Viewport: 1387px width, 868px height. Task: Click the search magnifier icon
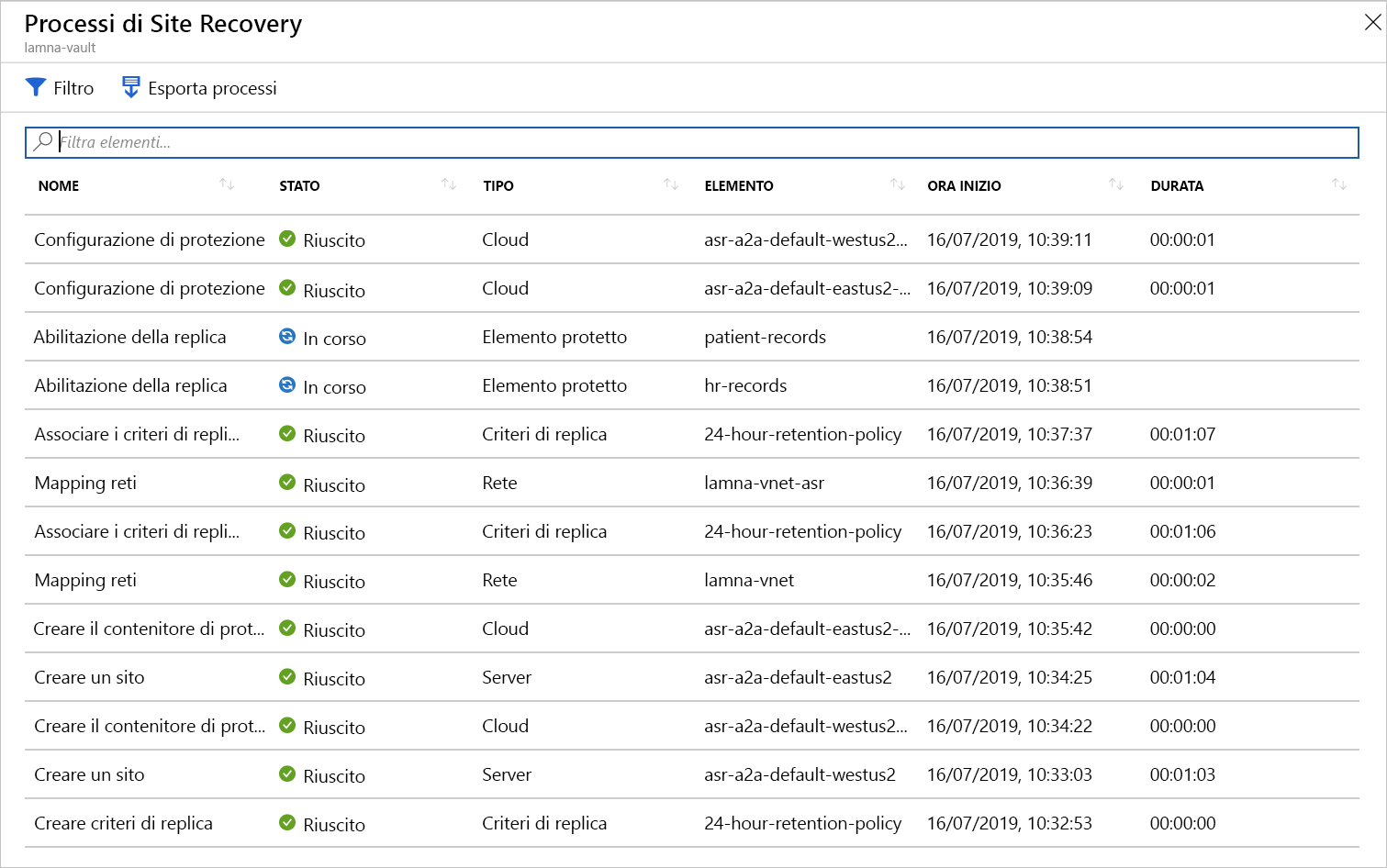coord(43,141)
